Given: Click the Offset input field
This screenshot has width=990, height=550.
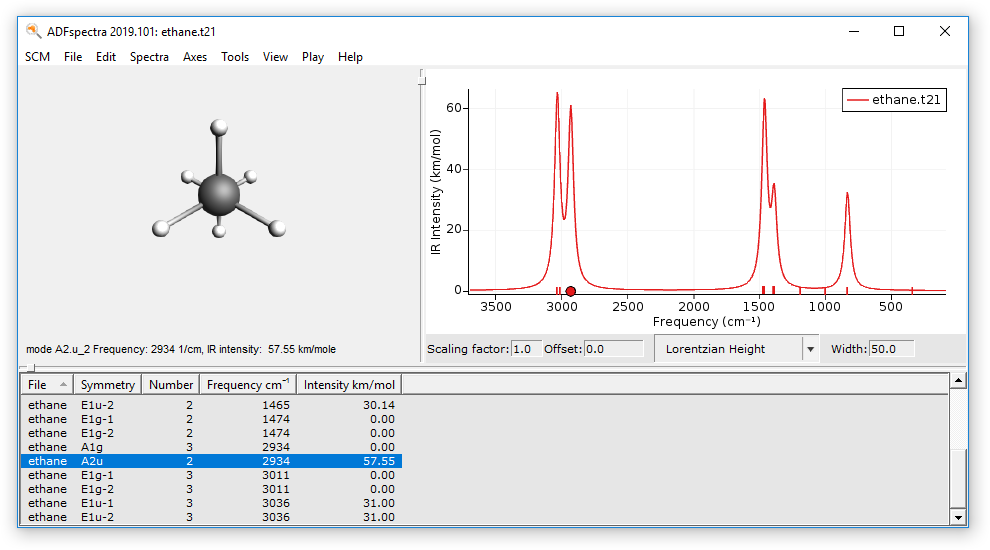Looking at the screenshot, I should pyautogui.click(x=613, y=349).
